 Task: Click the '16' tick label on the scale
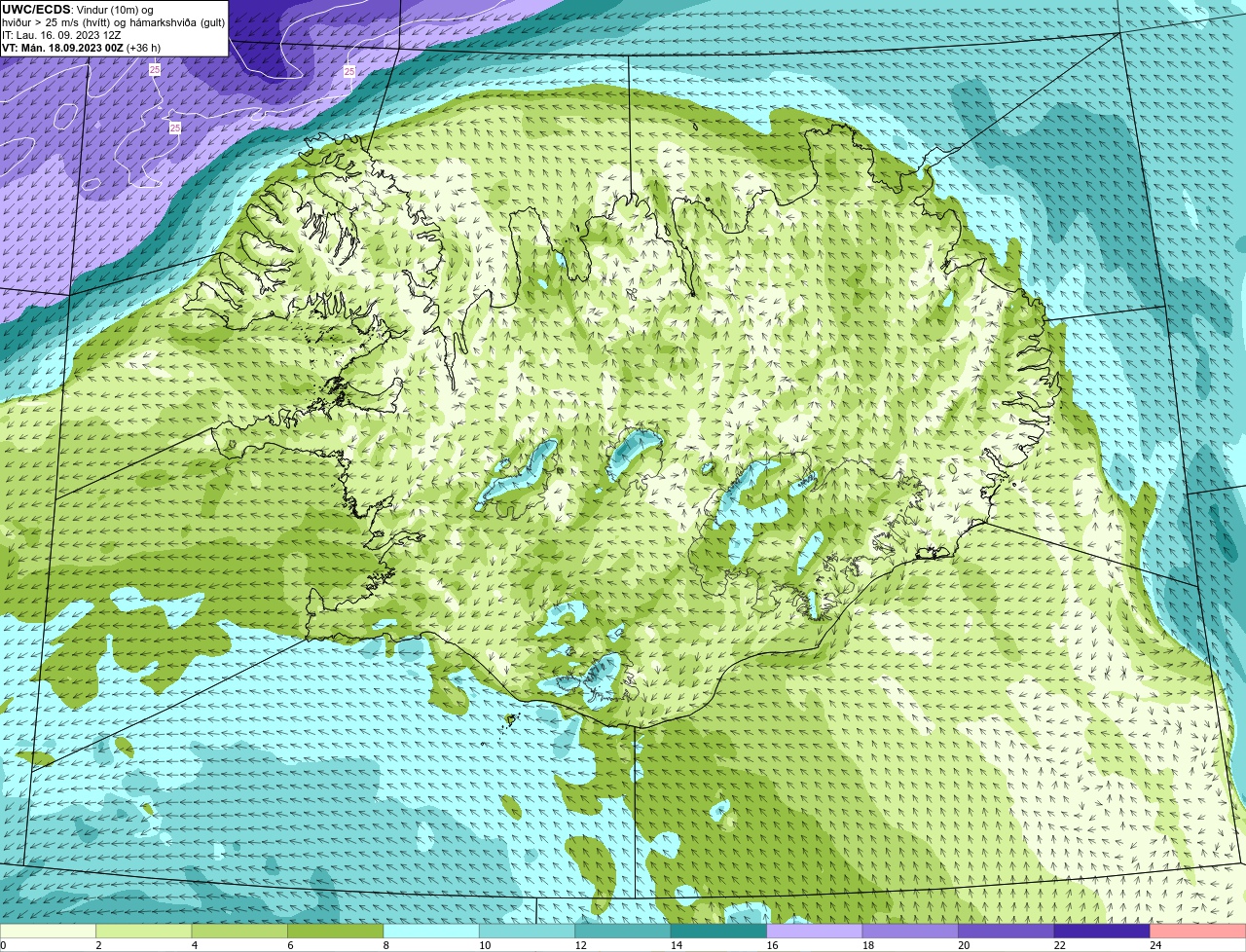pyautogui.click(x=772, y=945)
